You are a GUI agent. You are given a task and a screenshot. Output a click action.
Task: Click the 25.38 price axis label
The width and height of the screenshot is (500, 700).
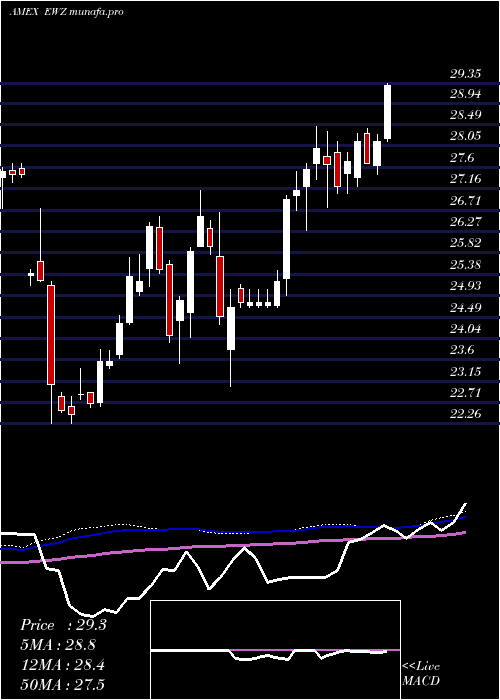(x=465, y=265)
